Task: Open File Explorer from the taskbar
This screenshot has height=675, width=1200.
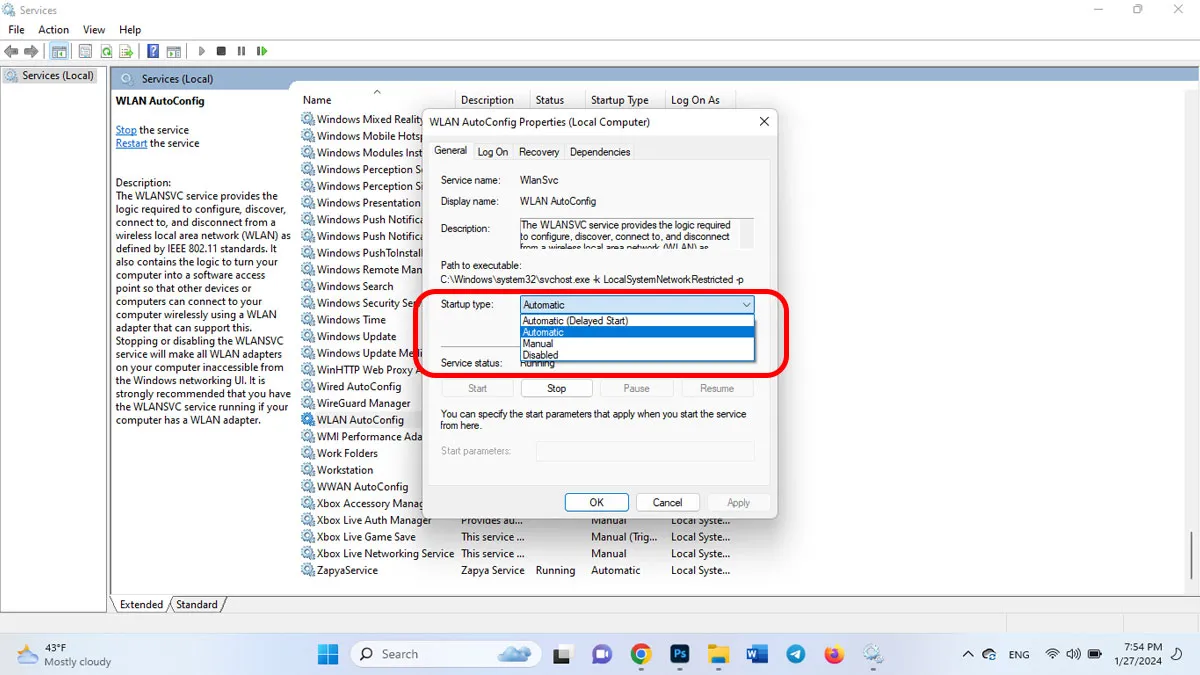Action: (718, 654)
